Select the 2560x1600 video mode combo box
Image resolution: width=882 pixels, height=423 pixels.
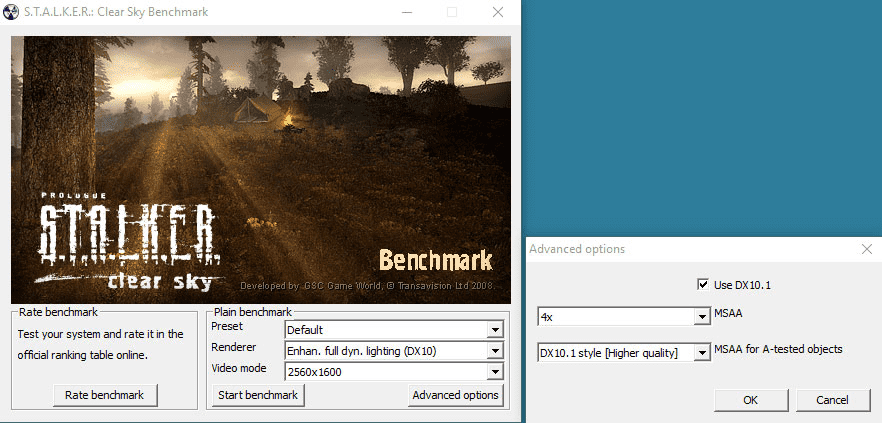click(x=394, y=372)
